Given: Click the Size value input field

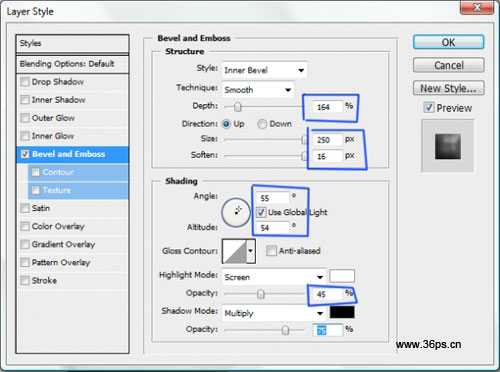Looking at the screenshot, I should [x=327, y=140].
